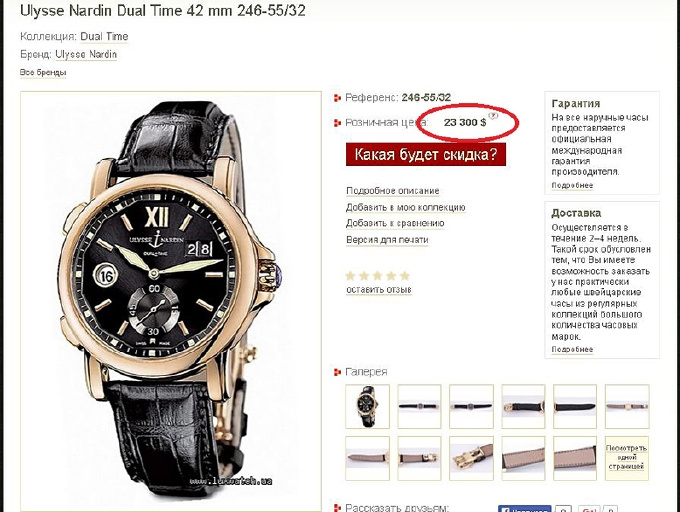
Task: Open 'Подробнее' under Гарантия section
Action: pos(572,185)
